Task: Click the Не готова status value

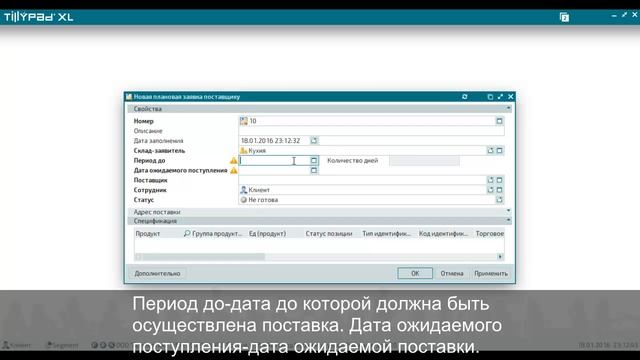Action: pyautogui.click(x=263, y=200)
